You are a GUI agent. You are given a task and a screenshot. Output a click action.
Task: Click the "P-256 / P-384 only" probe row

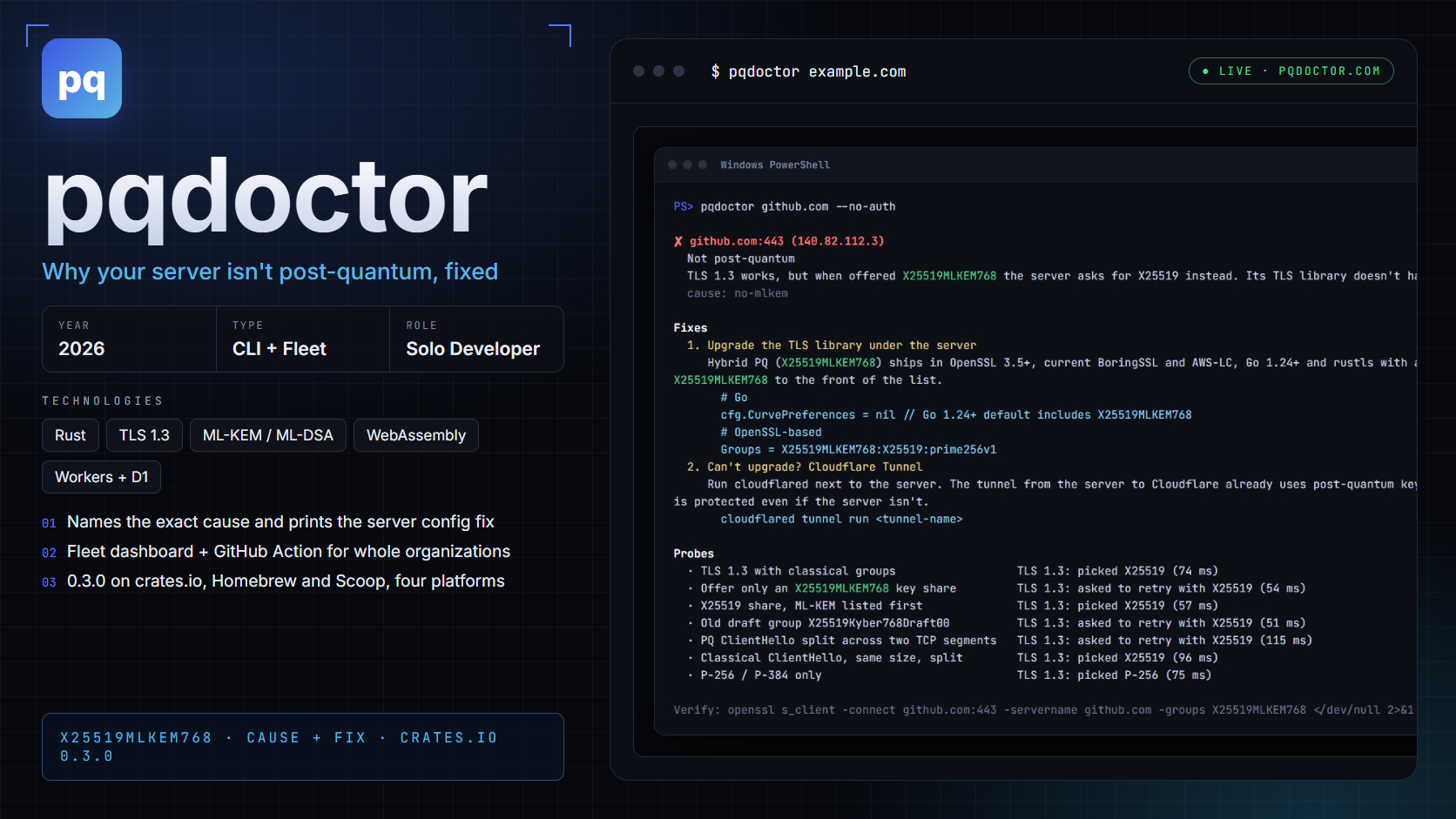[949, 675]
